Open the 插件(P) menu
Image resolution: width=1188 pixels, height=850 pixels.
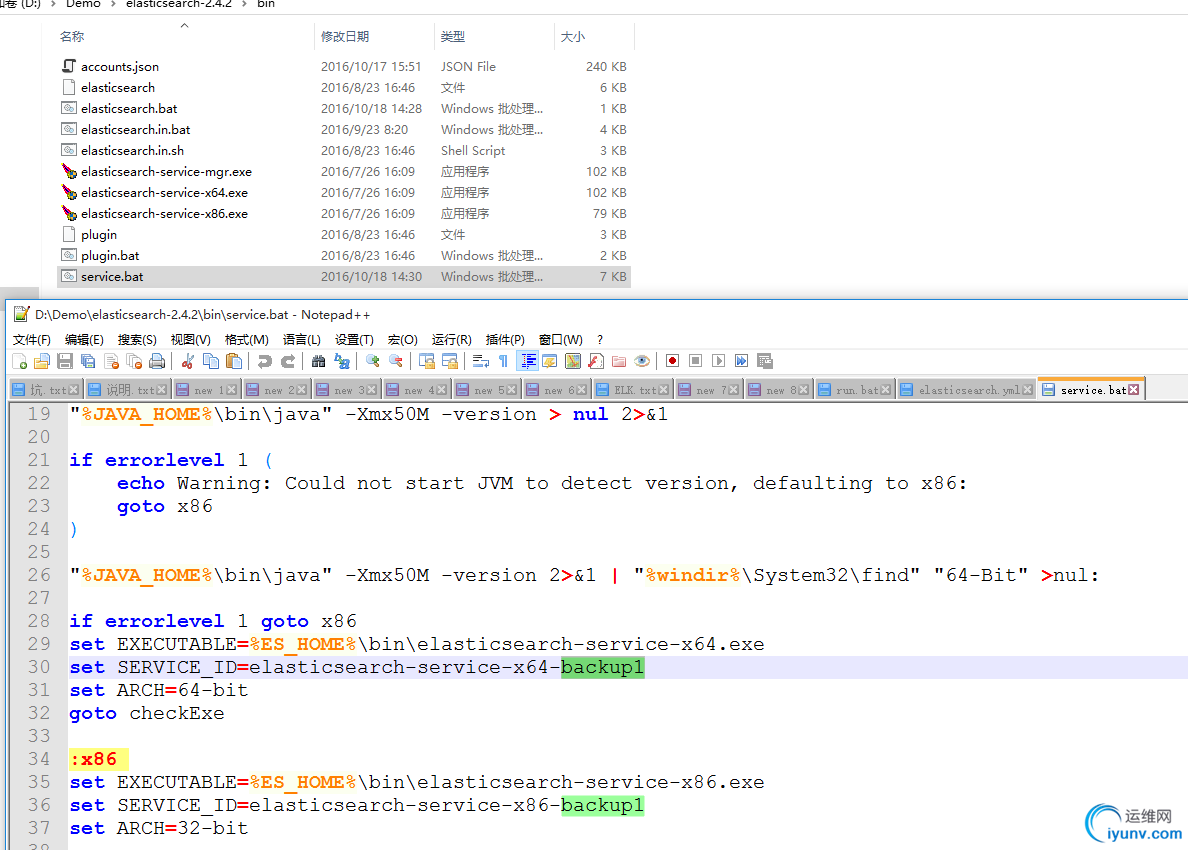[x=505, y=339]
